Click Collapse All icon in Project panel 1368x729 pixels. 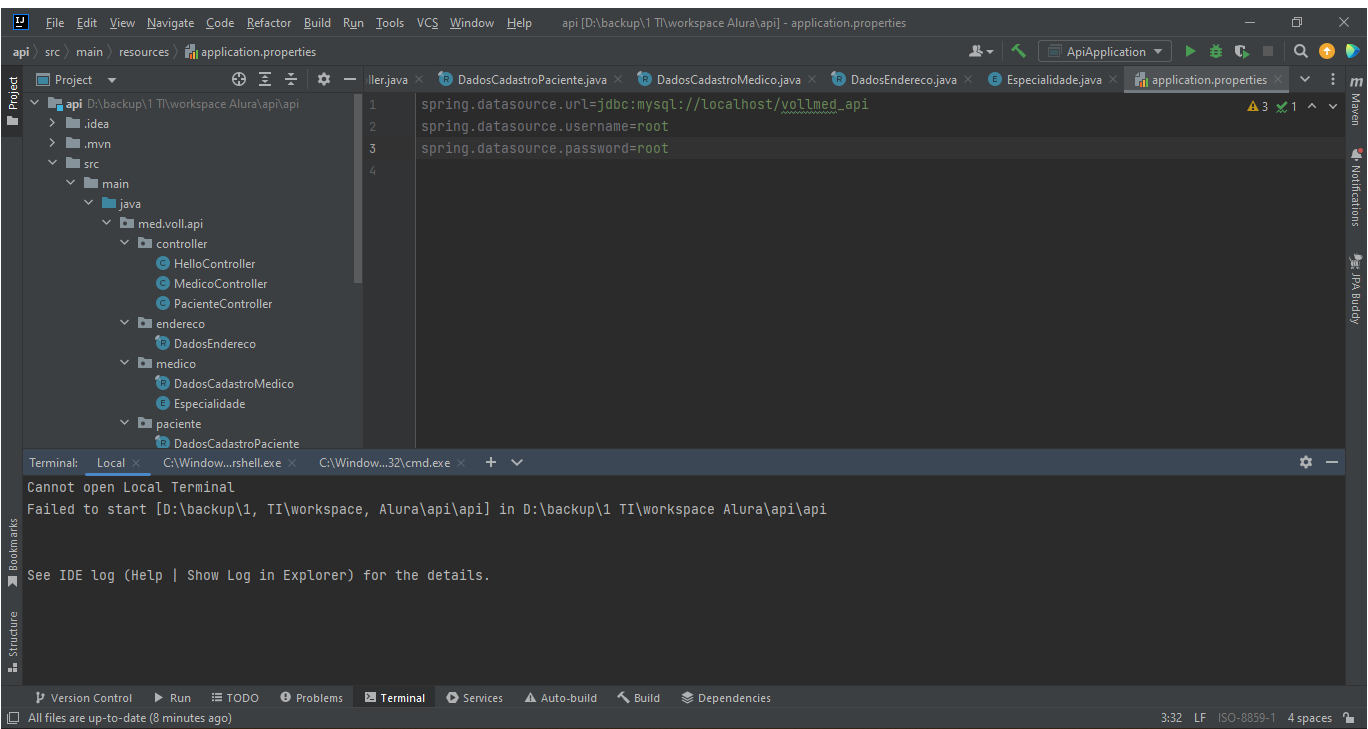tap(291, 79)
